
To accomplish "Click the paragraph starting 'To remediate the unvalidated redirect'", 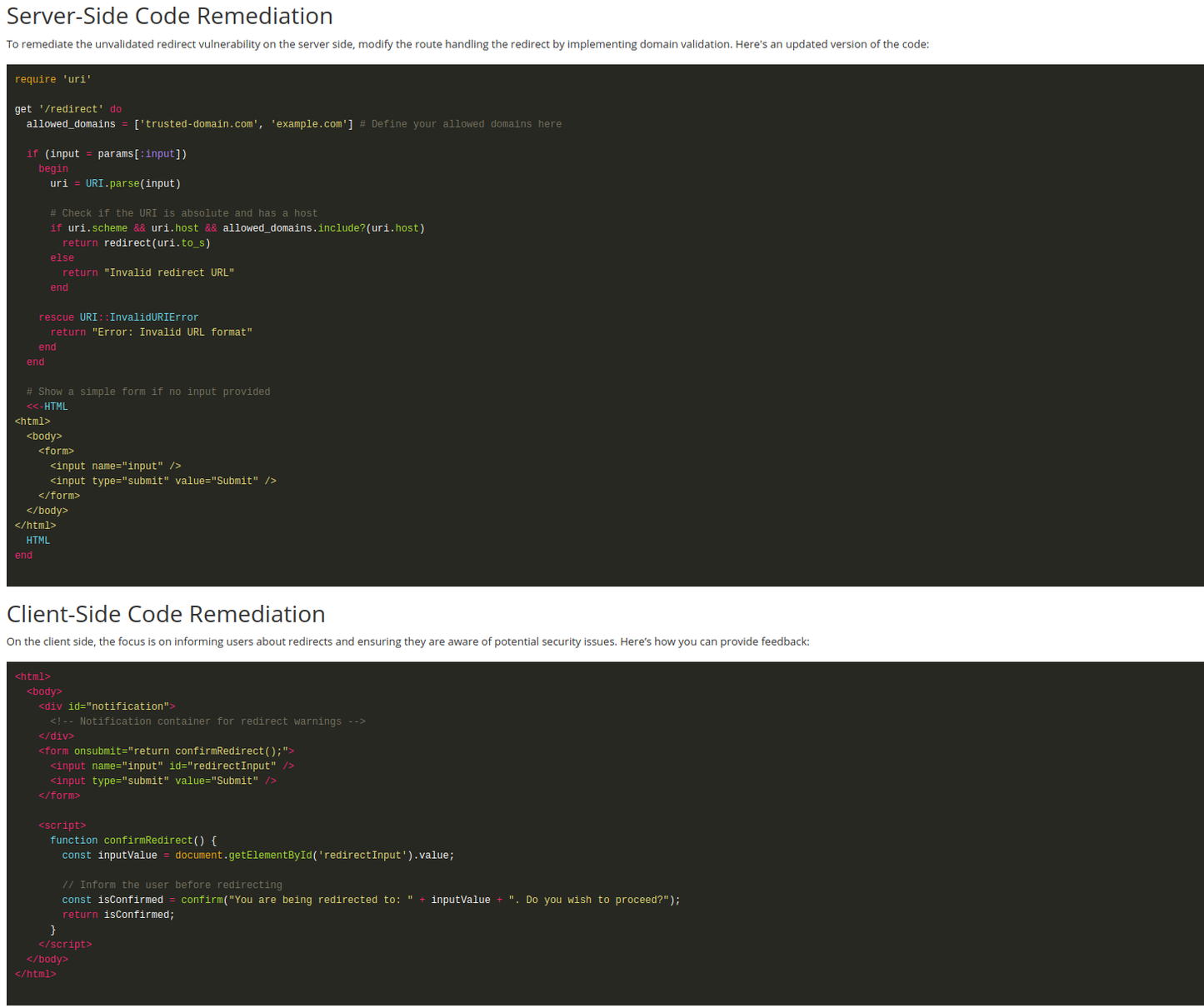I will tap(467, 44).
